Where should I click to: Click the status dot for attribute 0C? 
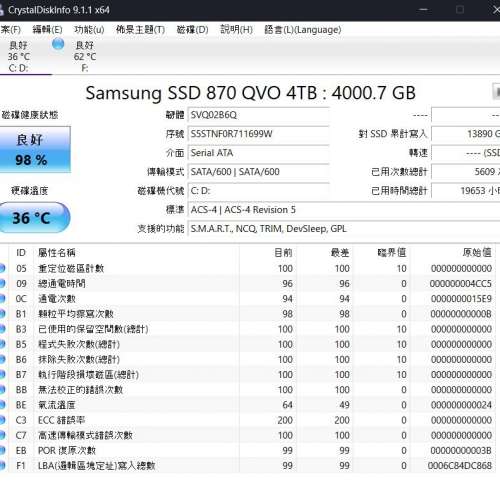click(2, 298)
